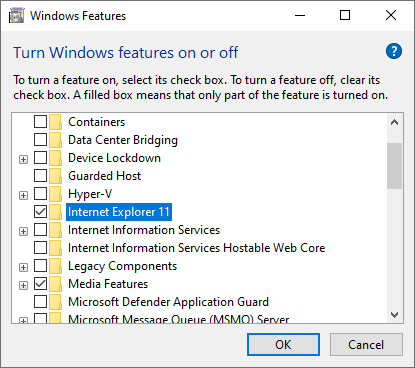Expand the Internet Information Services node
The image size is (415, 368).
(23, 232)
